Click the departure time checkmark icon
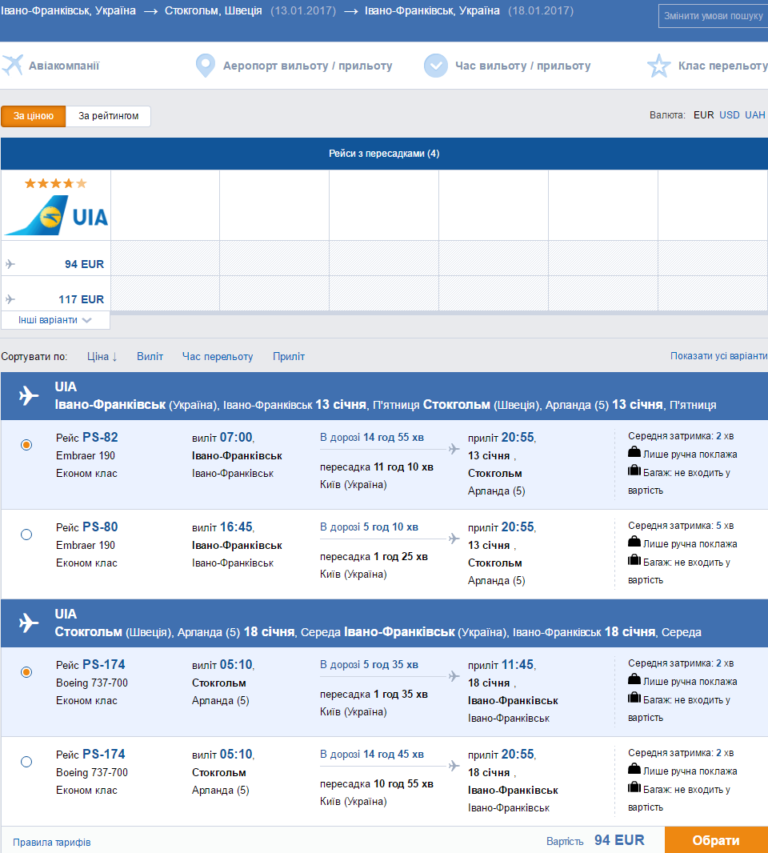 coord(436,65)
